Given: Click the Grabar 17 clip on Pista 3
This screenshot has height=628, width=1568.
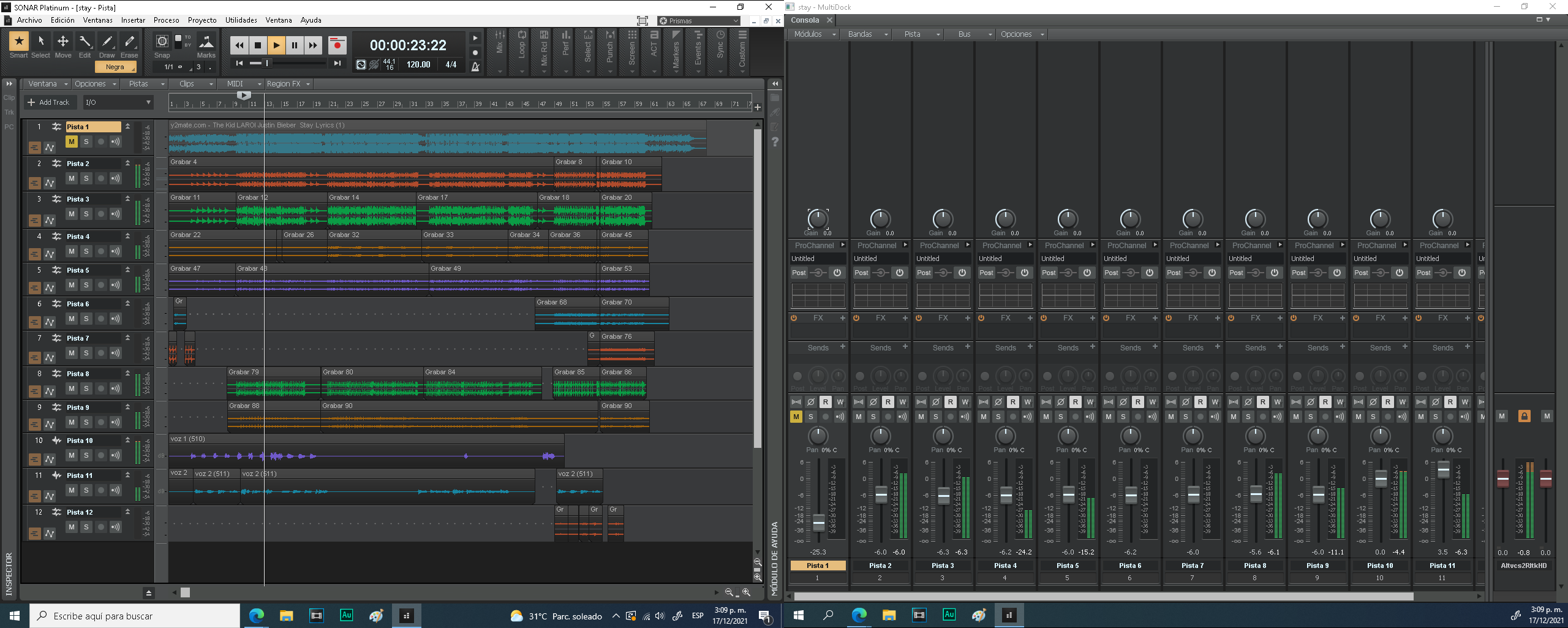Looking at the screenshot, I should point(477,211).
